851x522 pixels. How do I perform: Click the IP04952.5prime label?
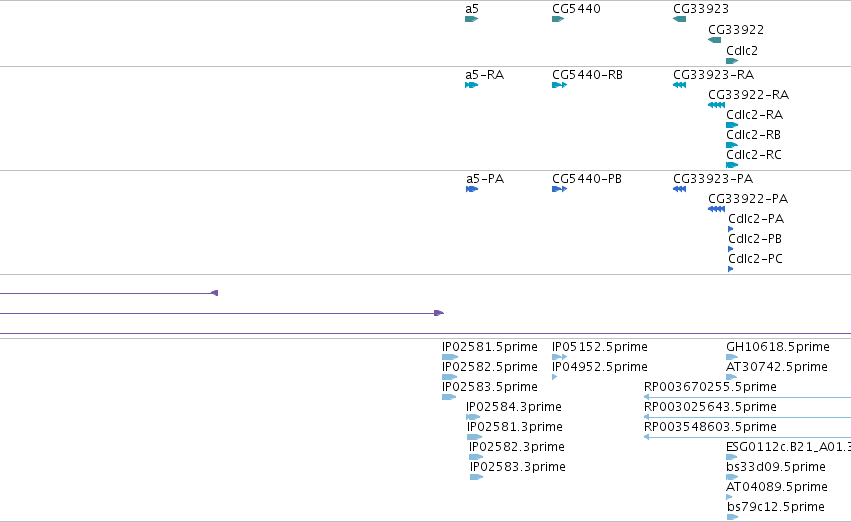point(600,367)
